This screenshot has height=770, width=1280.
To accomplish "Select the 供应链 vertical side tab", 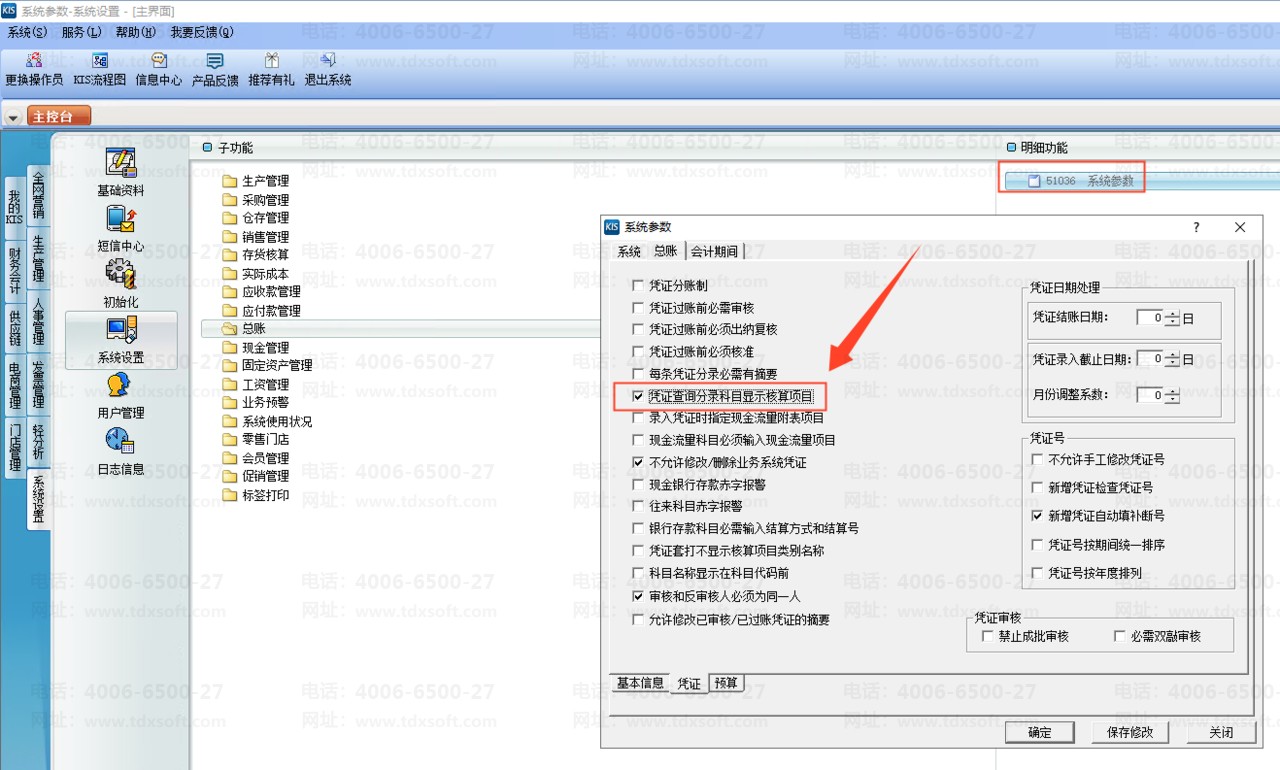I will tap(14, 329).
